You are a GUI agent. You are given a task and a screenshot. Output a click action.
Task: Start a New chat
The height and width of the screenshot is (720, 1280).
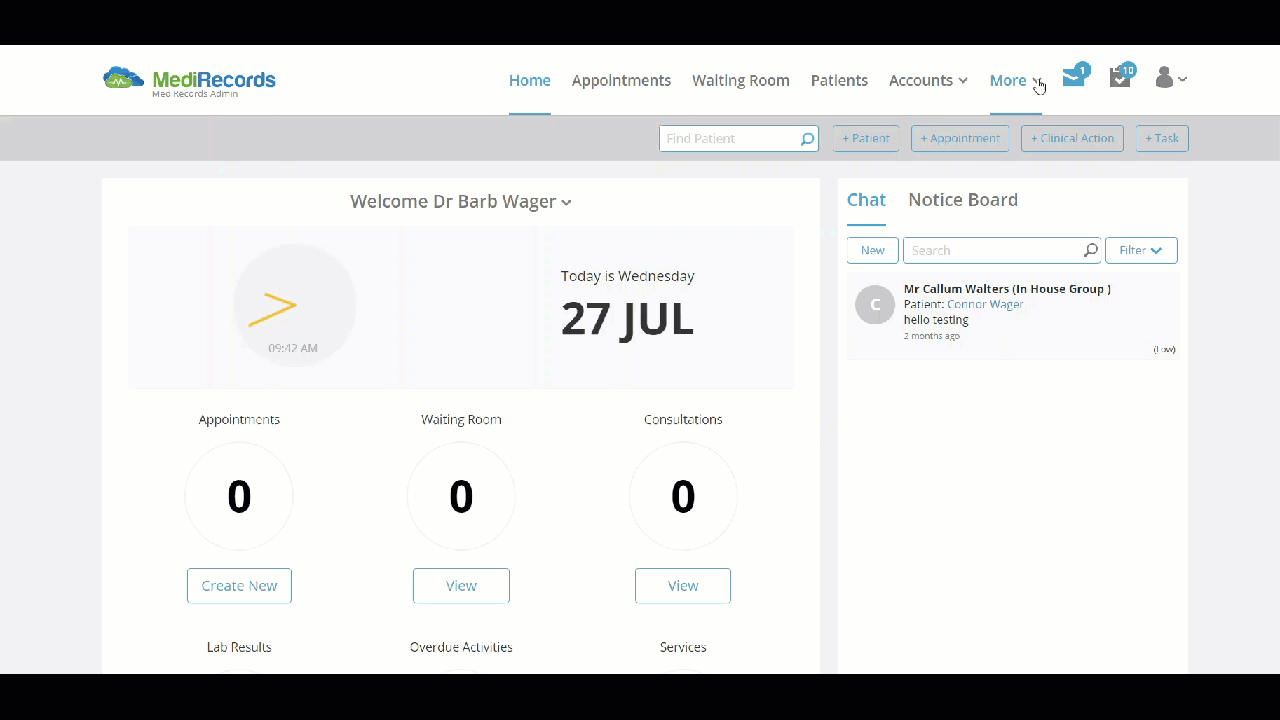point(873,250)
